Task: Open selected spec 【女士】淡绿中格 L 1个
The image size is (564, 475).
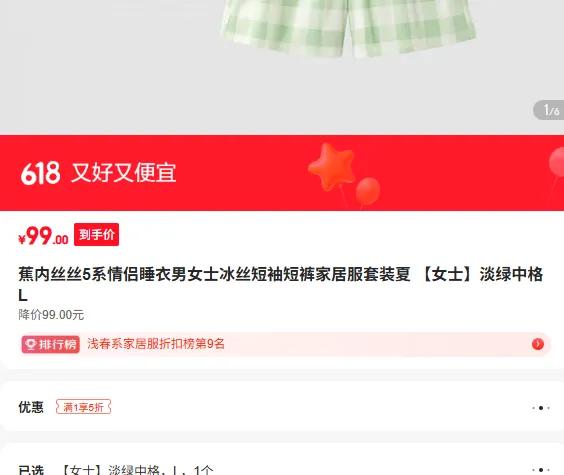Action: 137,470
